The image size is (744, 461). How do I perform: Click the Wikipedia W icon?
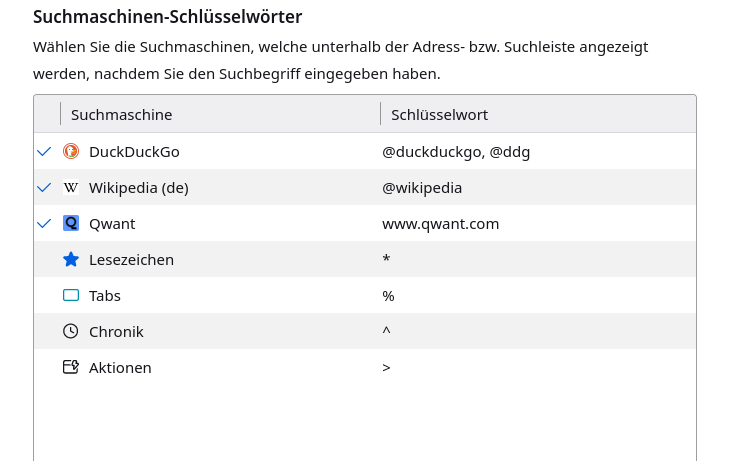pyautogui.click(x=71, y=188)
